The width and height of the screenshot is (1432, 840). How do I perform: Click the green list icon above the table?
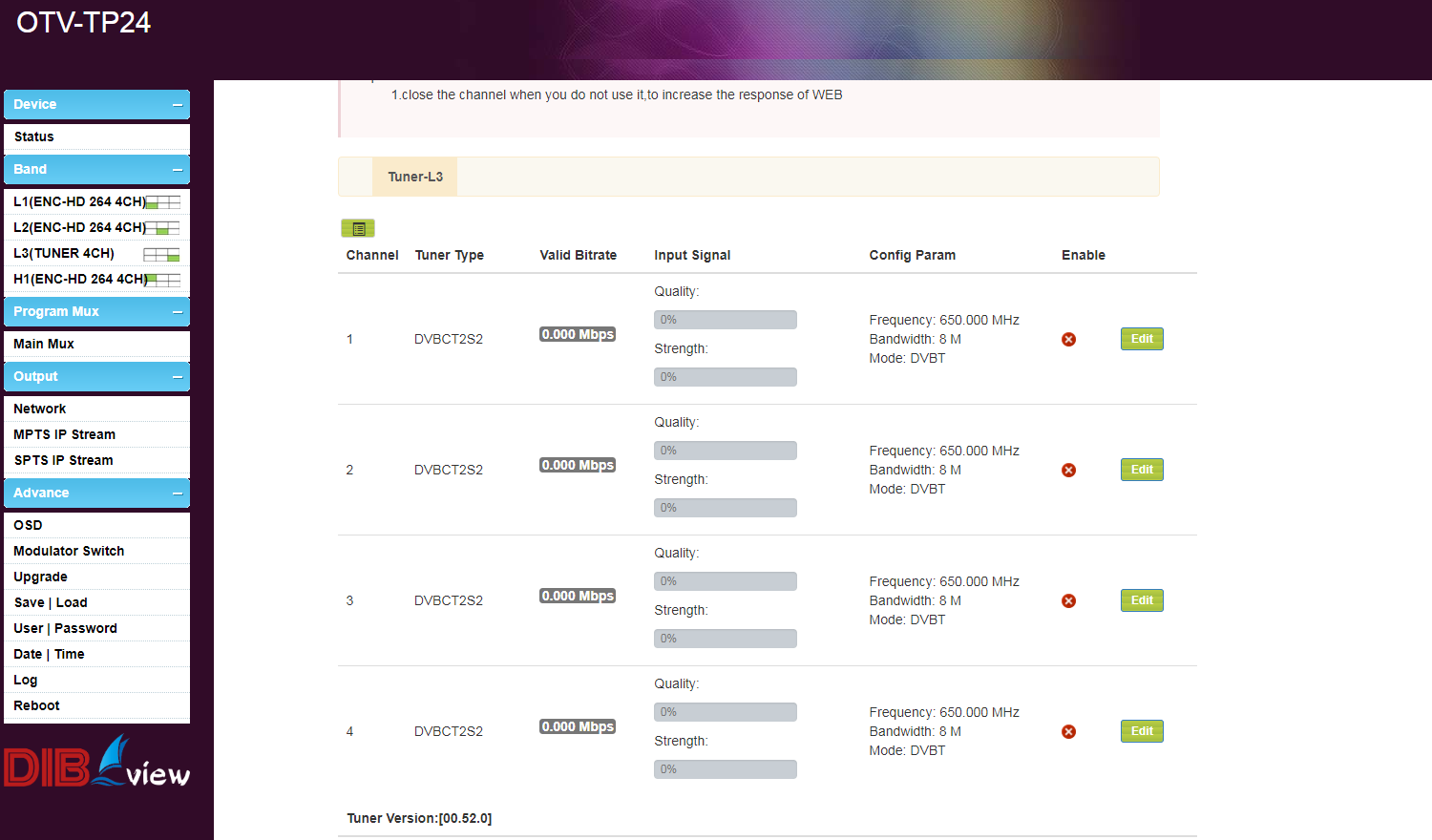(x=358, y=228)
